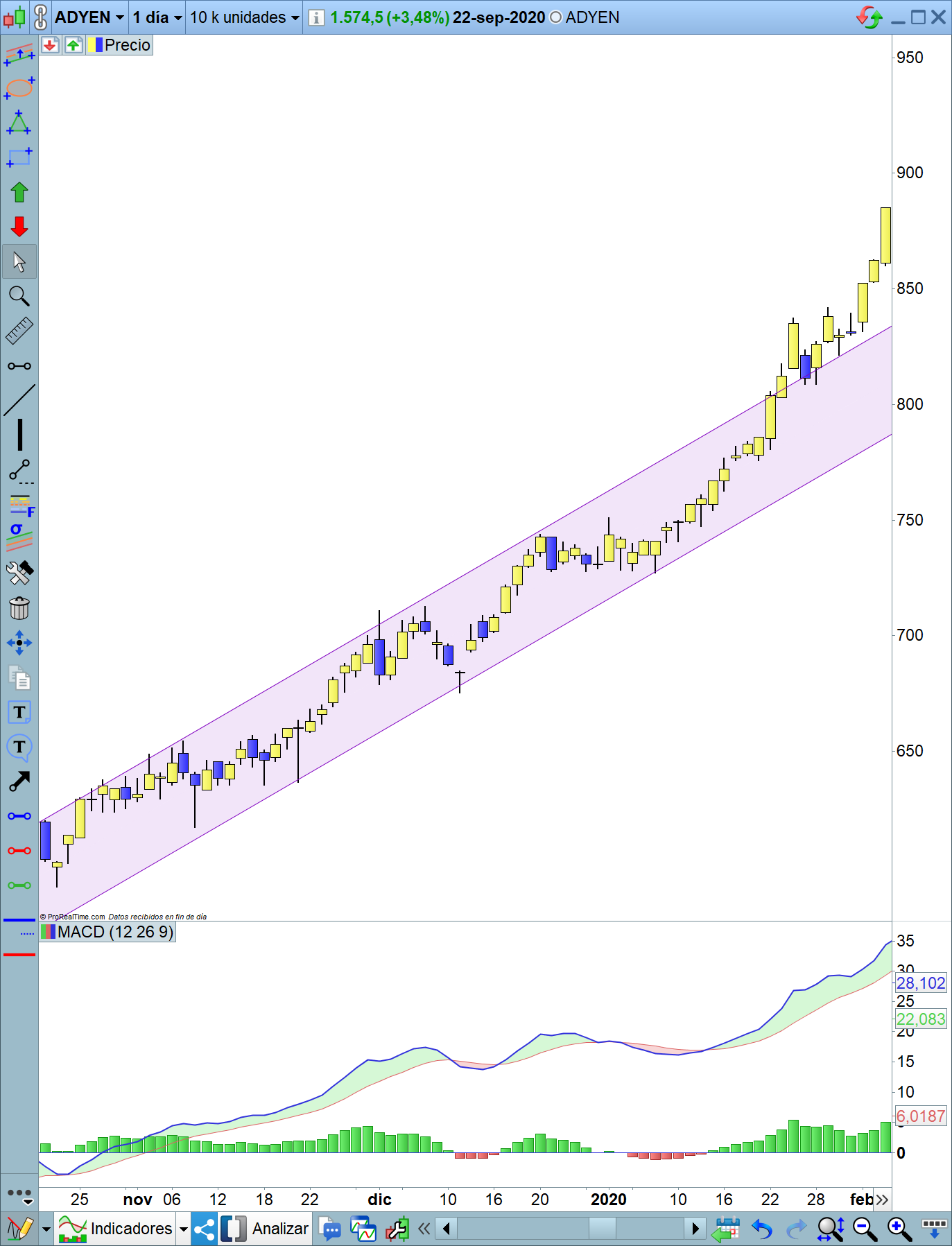Click the scrollbar left arrow
The width and height of the screenshot is (952, 1246).
point(447,1229)
